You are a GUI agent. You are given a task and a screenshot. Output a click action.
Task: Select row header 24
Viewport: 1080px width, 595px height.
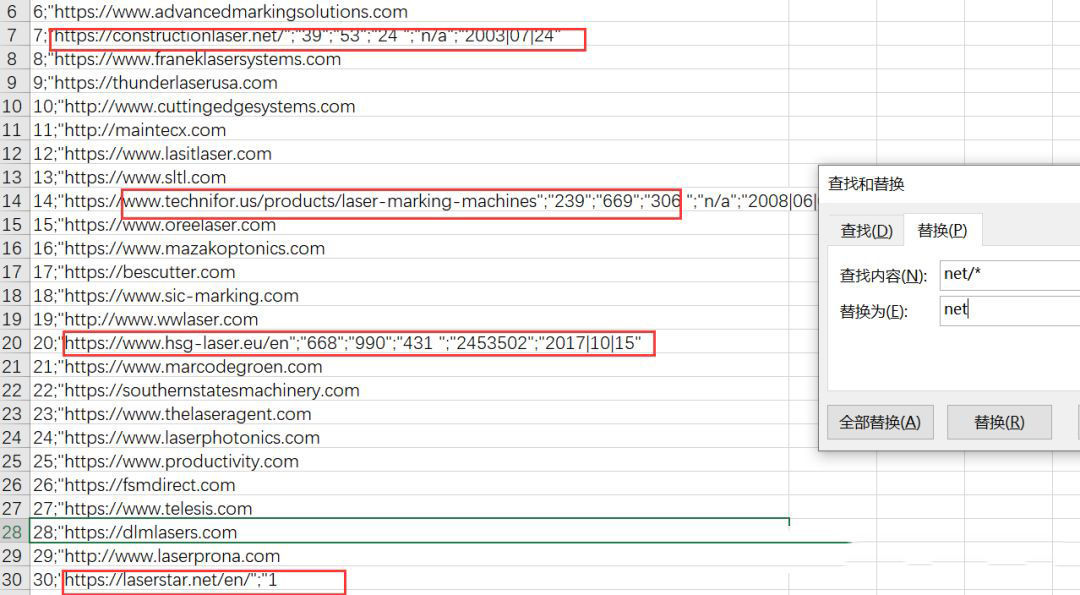pos(12,437)
